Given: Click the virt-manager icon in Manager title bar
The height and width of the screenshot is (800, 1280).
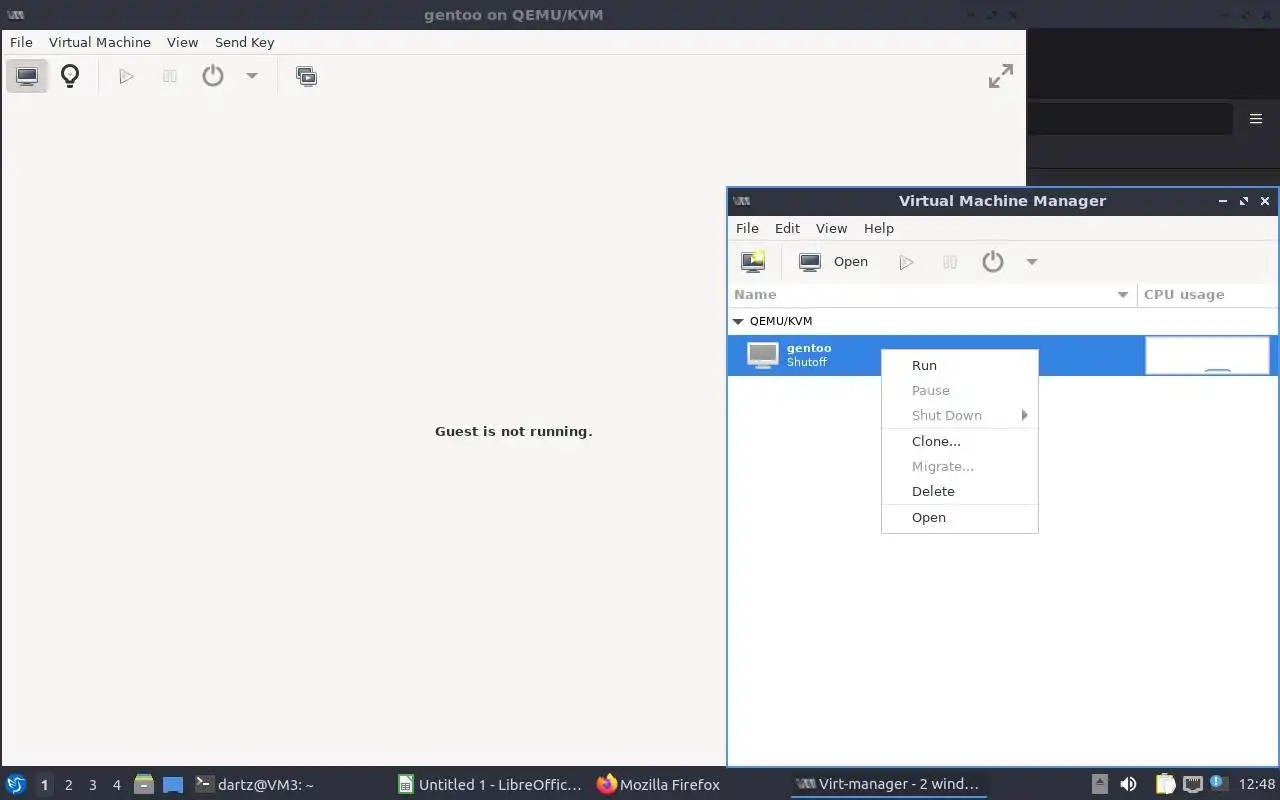Looking at the screenshot, I should click(741, 201).
